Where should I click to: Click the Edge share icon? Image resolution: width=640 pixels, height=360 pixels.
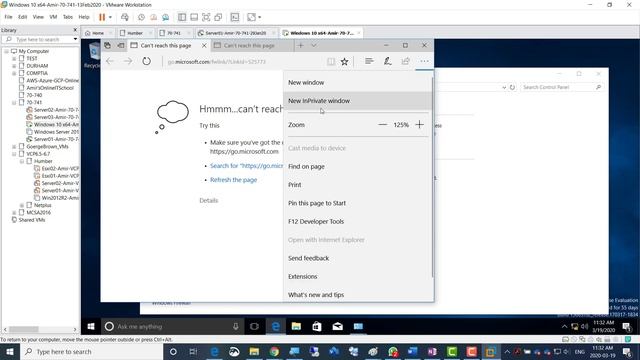[x=405, y=61]
